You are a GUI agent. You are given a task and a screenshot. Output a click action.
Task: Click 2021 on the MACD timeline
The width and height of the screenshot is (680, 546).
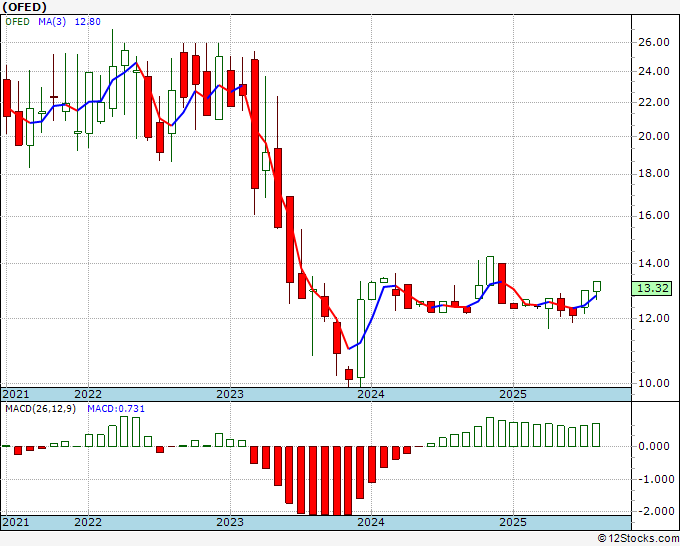point(16,522)
